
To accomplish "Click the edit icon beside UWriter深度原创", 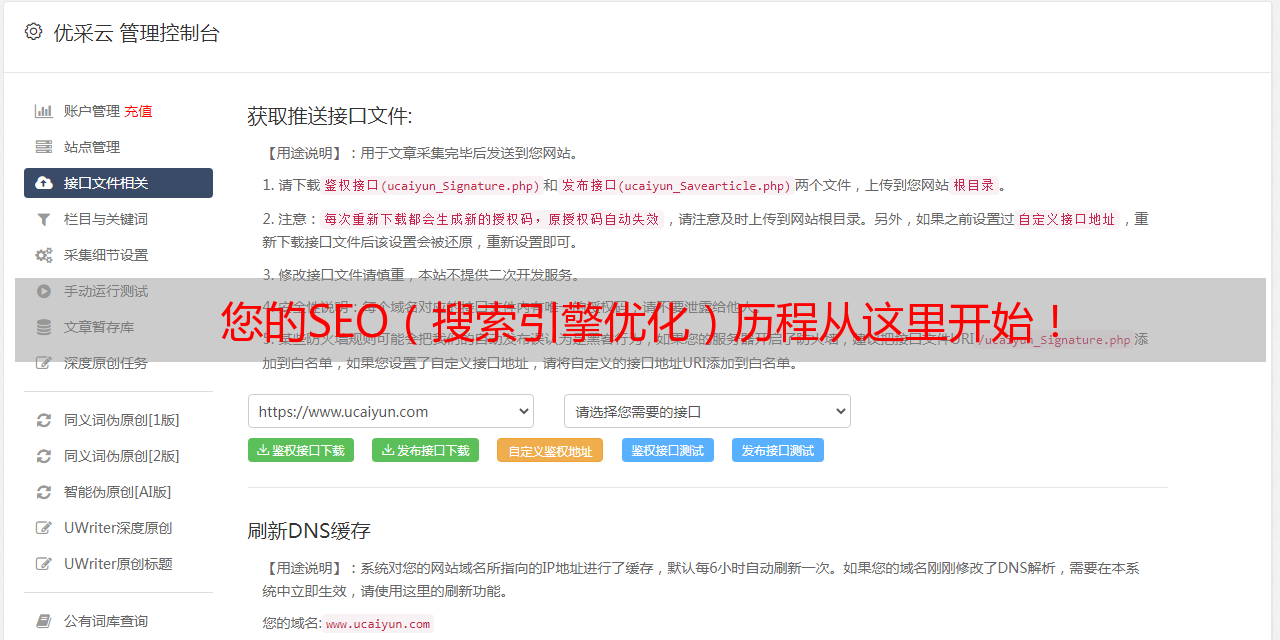I will tap(44, 528).
